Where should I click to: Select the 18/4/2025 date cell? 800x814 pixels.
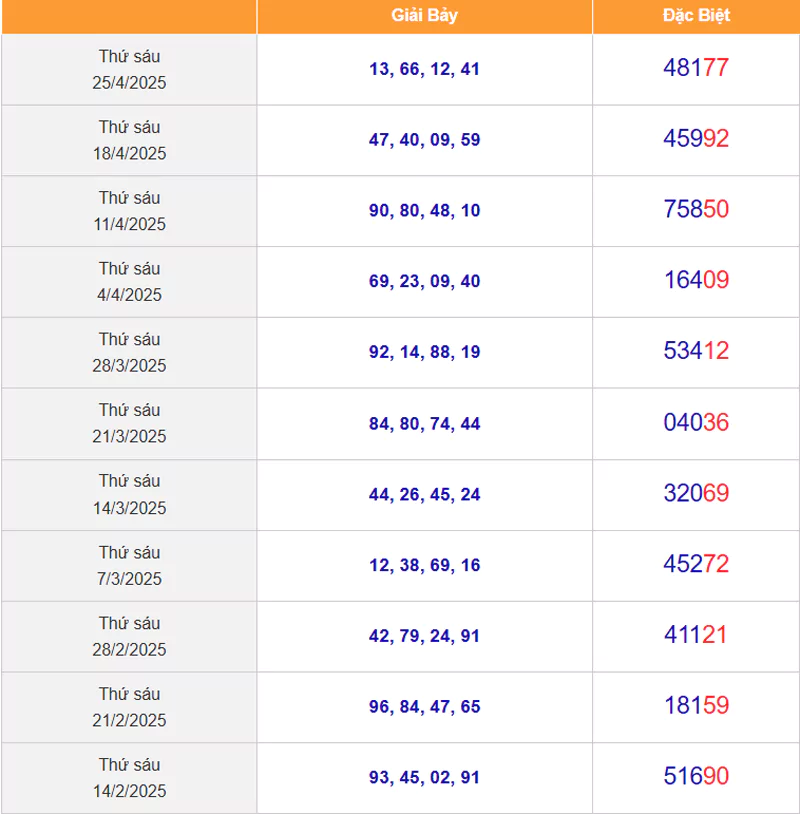(x=129, y=140)
